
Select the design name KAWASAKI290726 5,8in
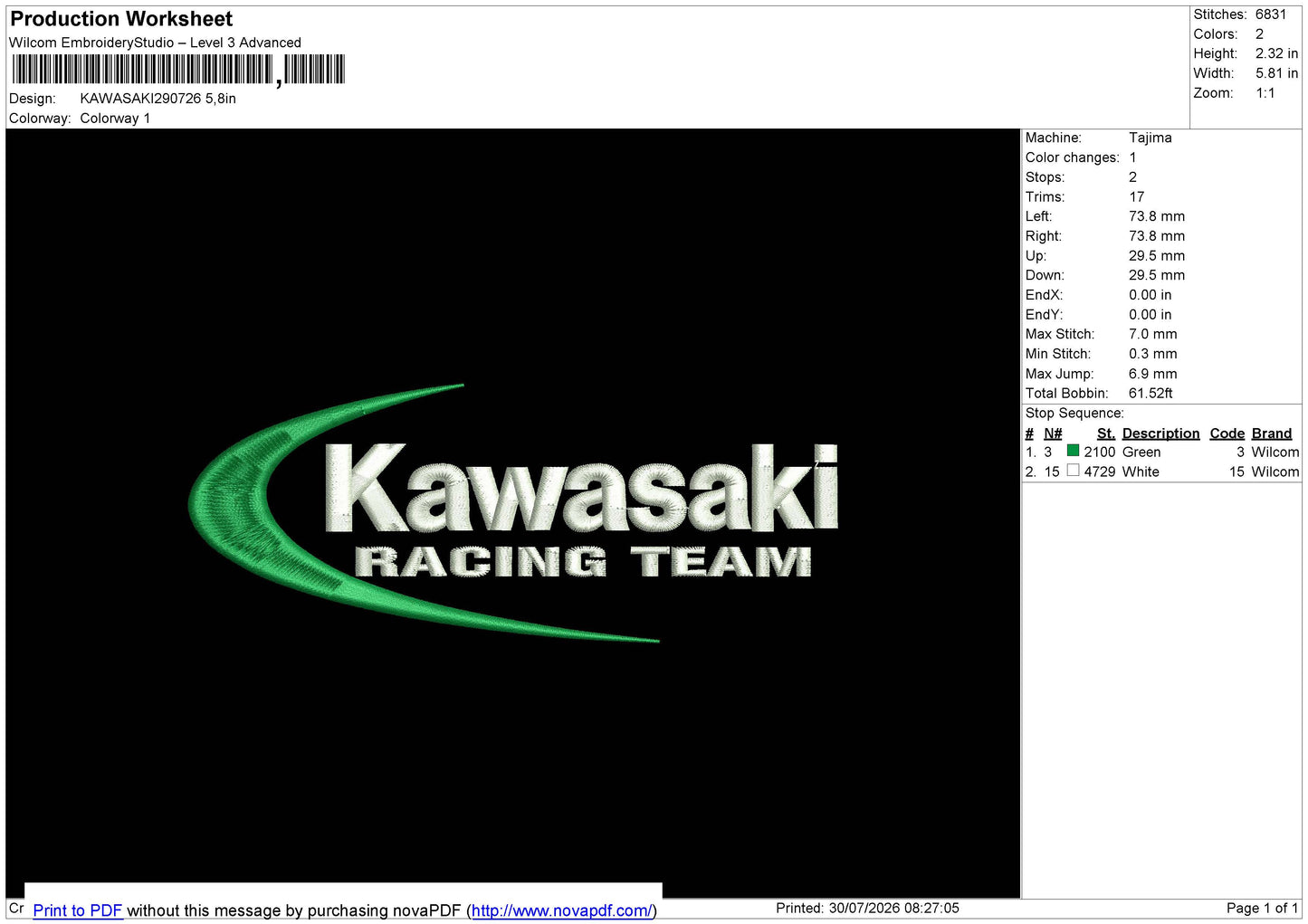tap(158, 99)
